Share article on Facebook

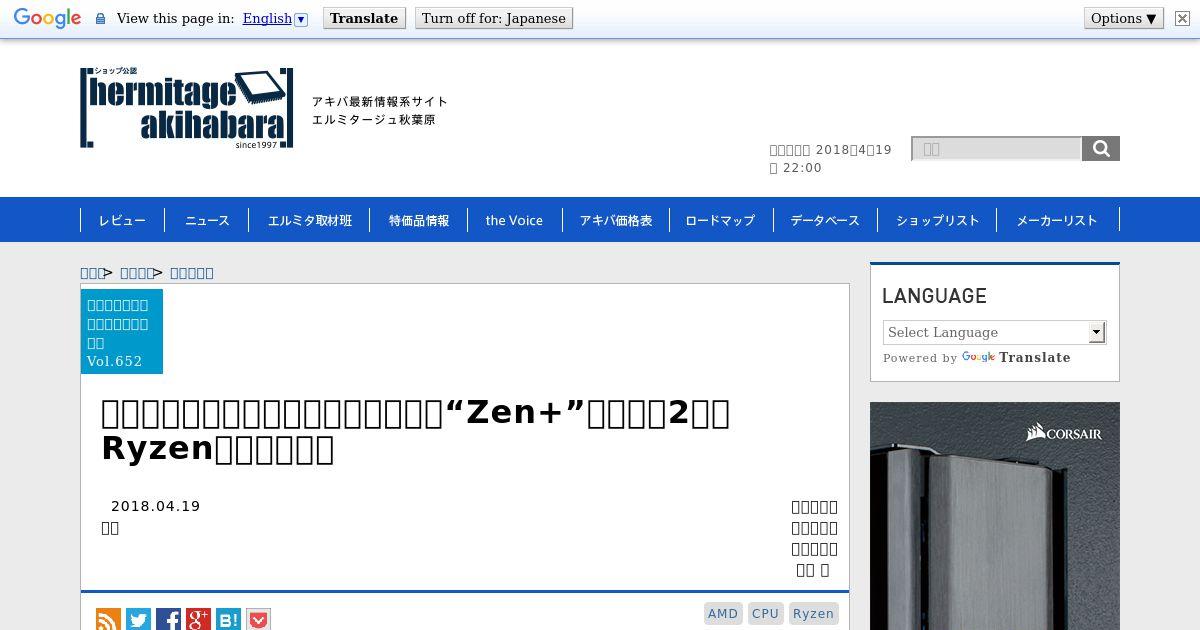[x=168, y=620]
